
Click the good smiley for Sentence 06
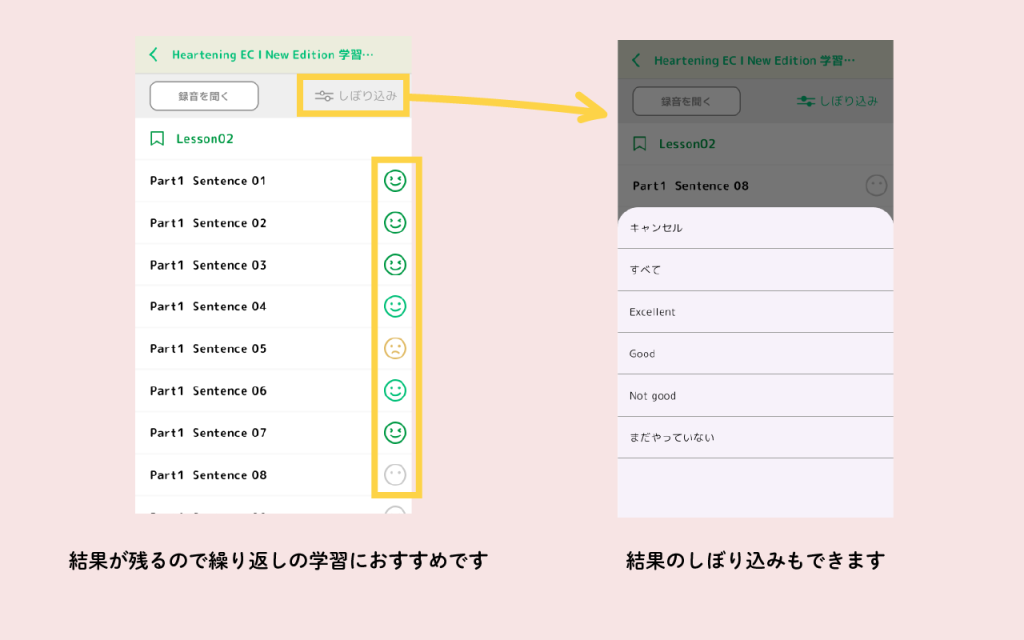395,391
